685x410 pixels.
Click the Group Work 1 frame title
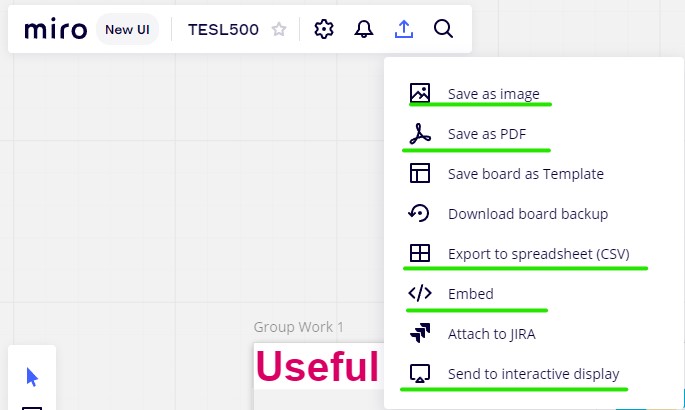coord(298,327)
